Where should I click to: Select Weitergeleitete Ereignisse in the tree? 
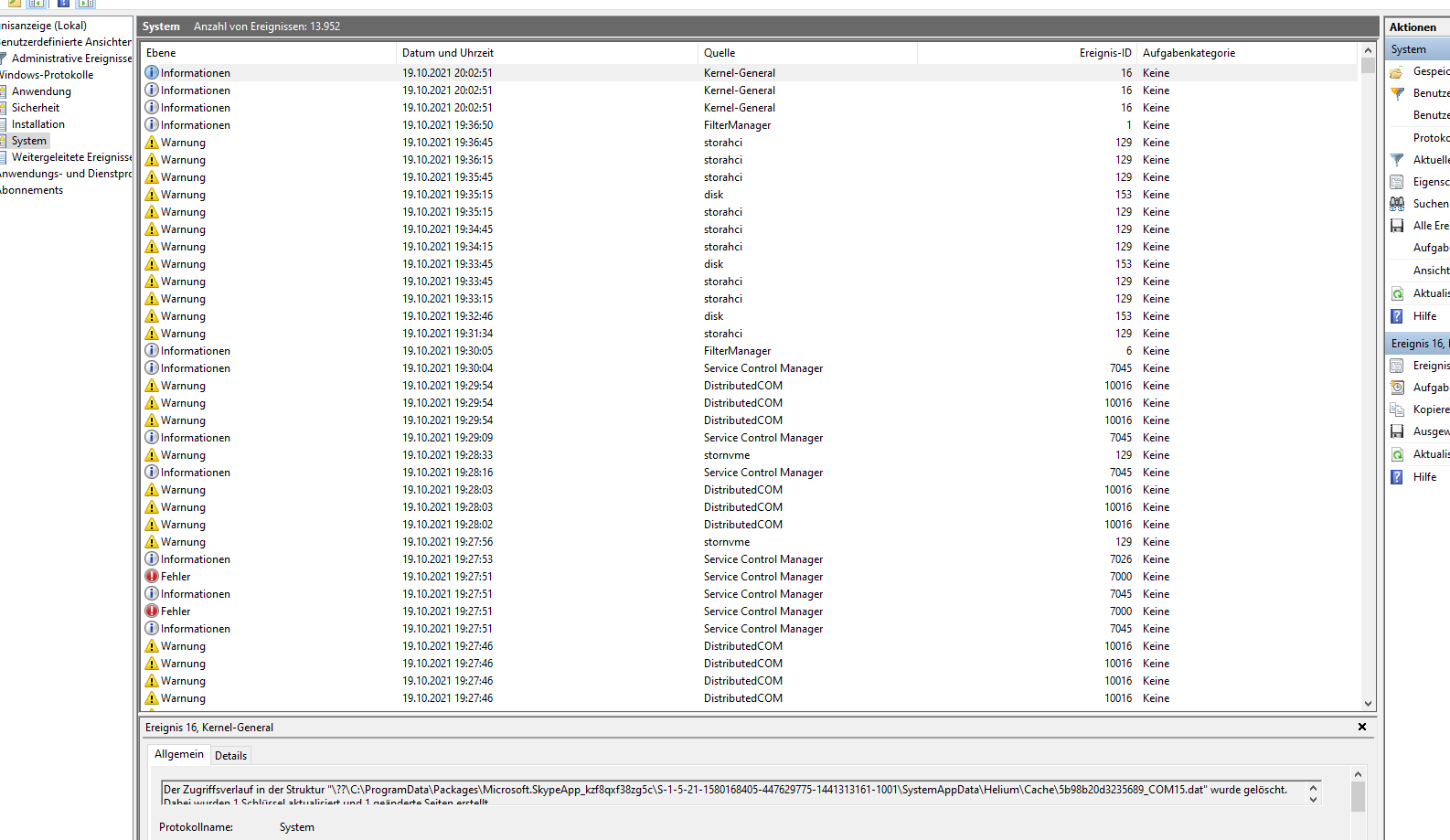(71, 157)
